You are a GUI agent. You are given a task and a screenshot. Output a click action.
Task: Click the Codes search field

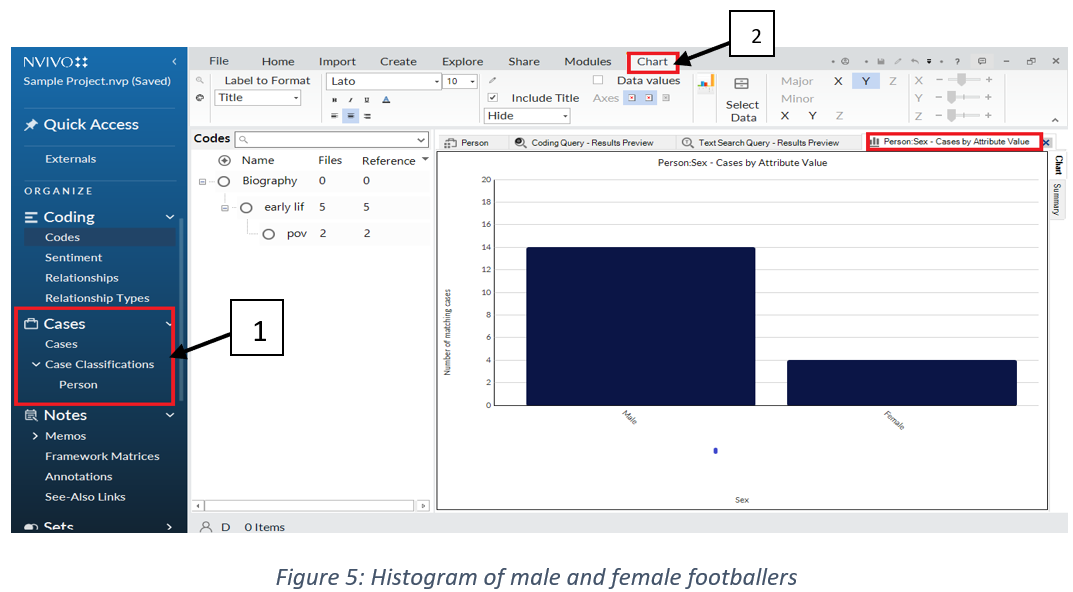(x=330, y=139)
